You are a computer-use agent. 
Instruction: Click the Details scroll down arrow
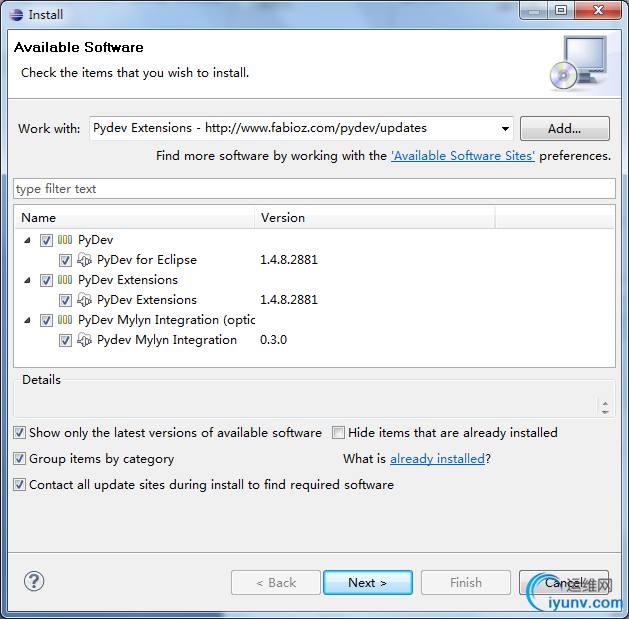coord(605,412)
